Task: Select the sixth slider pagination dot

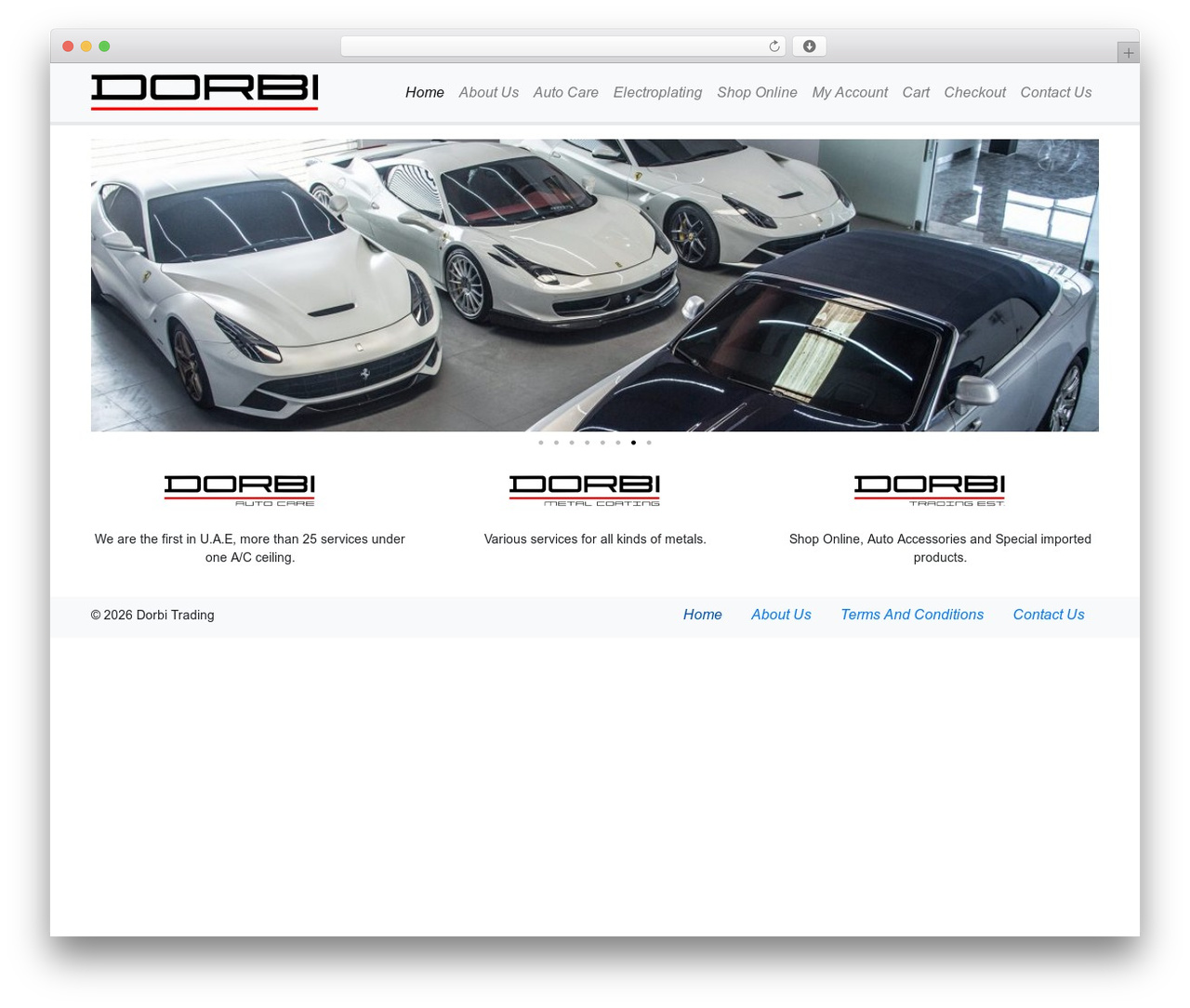Action: (618, 443)
